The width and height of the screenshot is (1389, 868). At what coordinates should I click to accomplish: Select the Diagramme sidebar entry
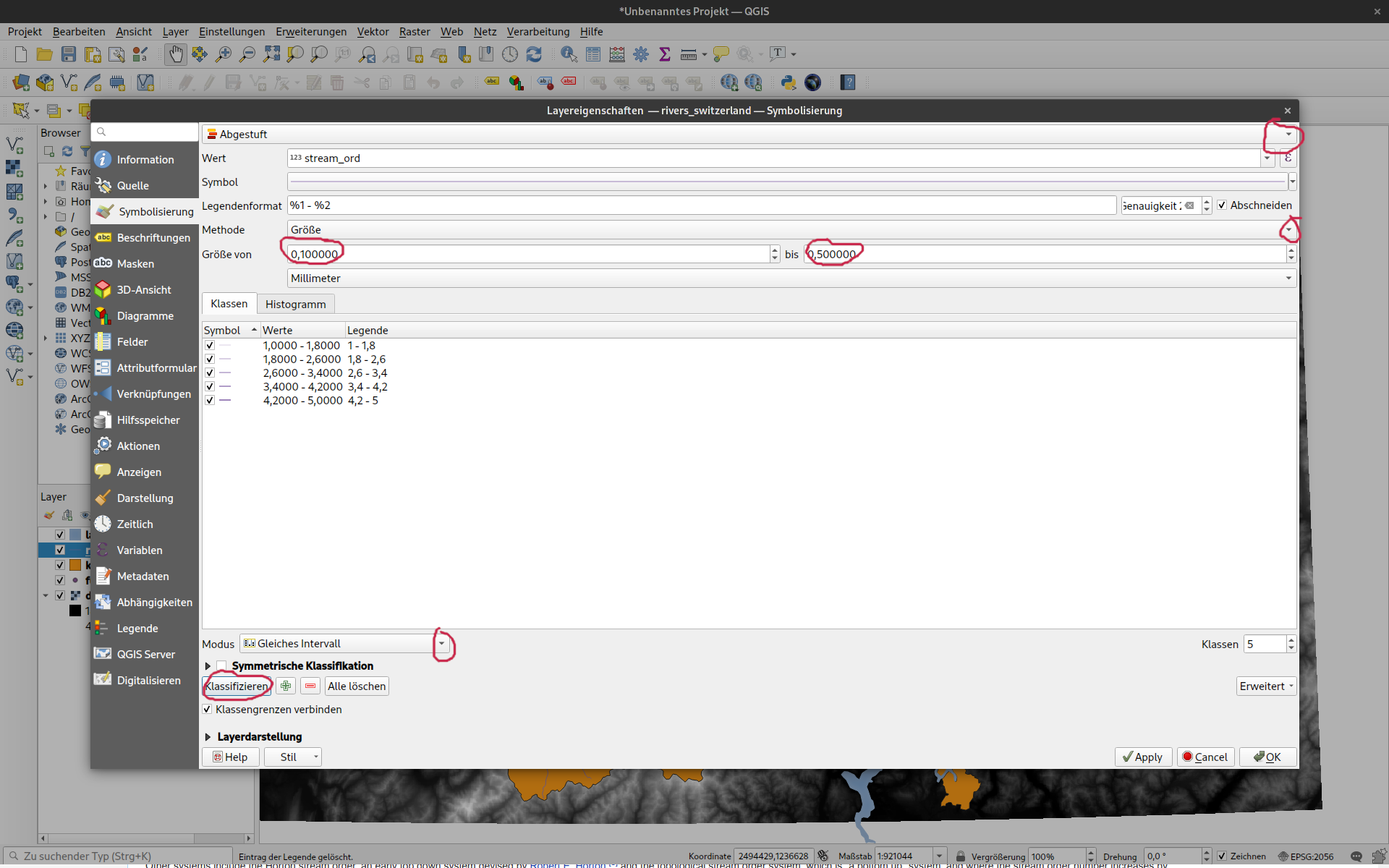145,316
